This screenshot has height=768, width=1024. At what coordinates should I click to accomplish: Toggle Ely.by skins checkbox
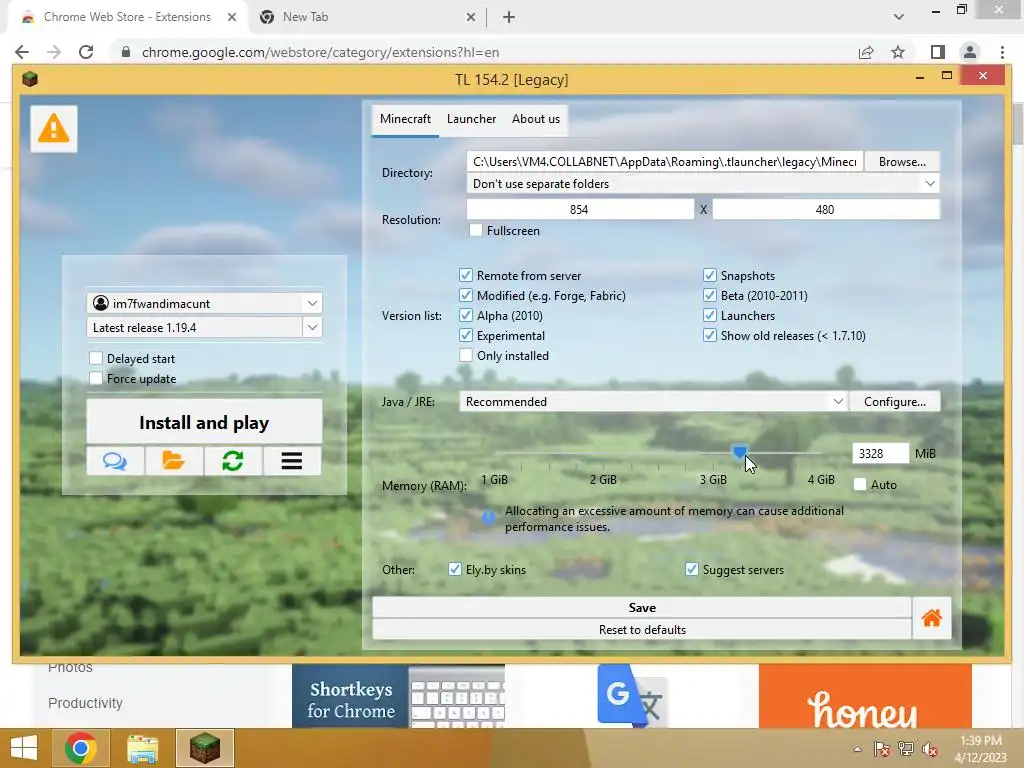tap(455, 569)
